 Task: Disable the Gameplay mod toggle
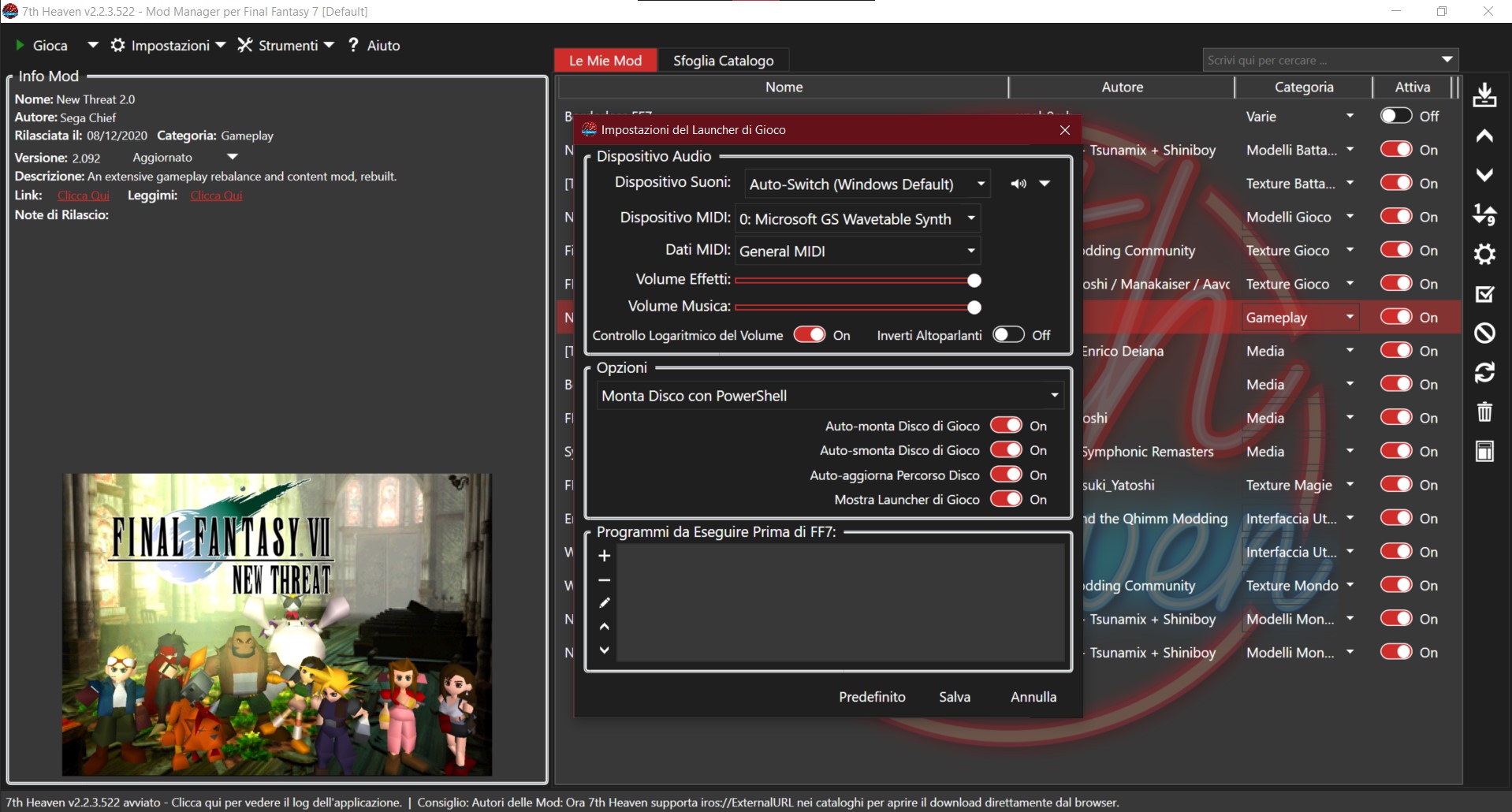click(x=1395, y=317)
